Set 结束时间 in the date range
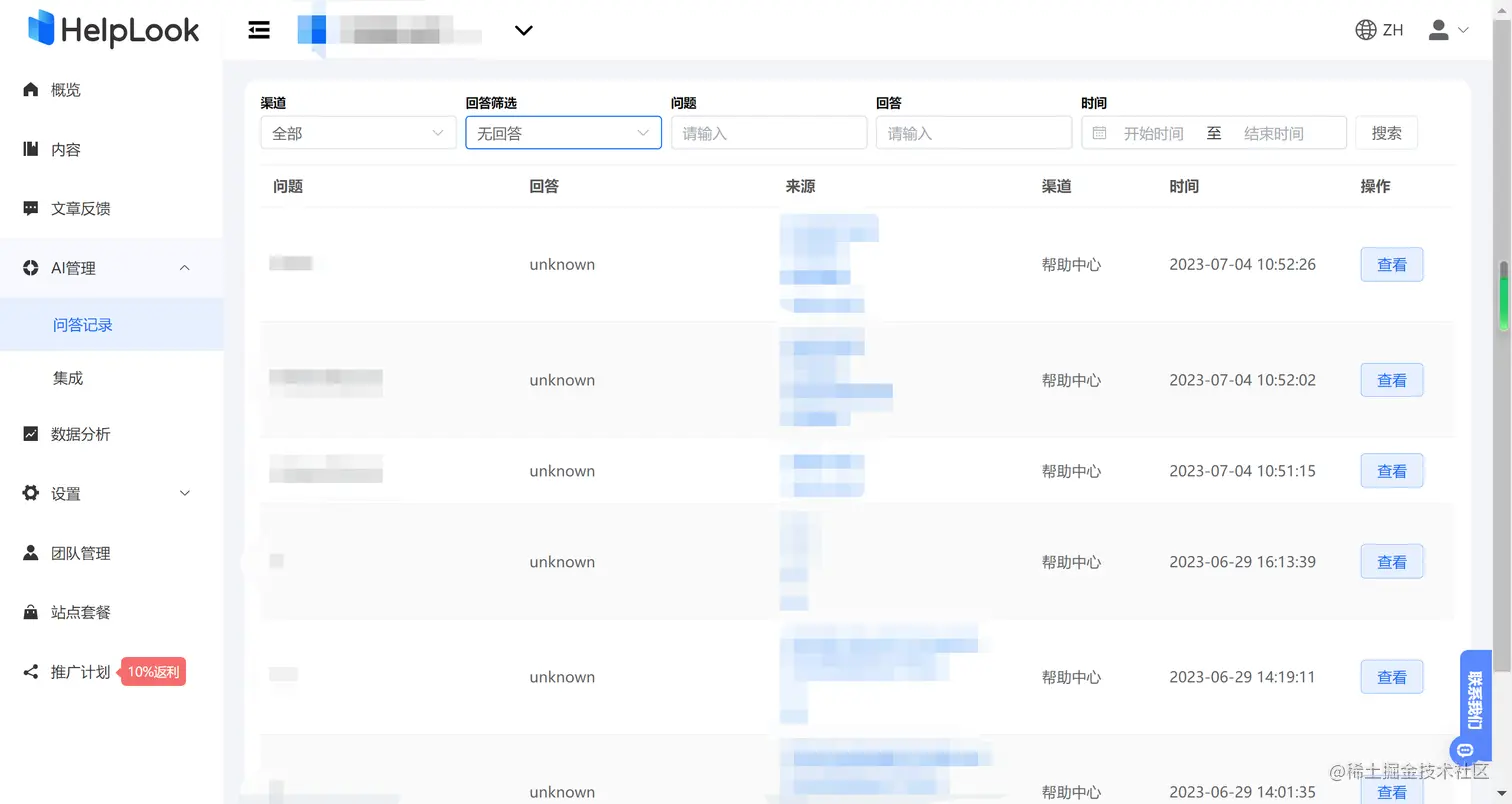1512x804 pixels. [1273, 133]
